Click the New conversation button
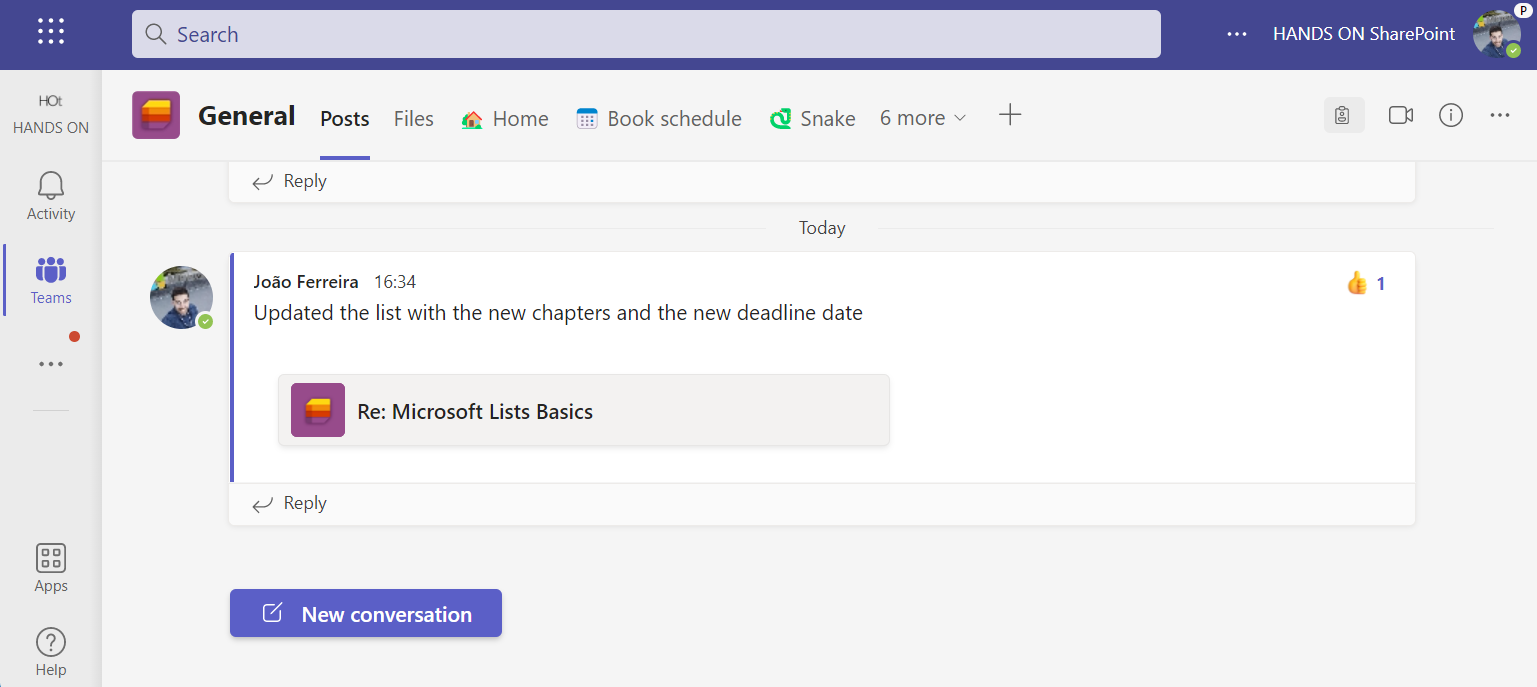 click(x=366, y=614)
